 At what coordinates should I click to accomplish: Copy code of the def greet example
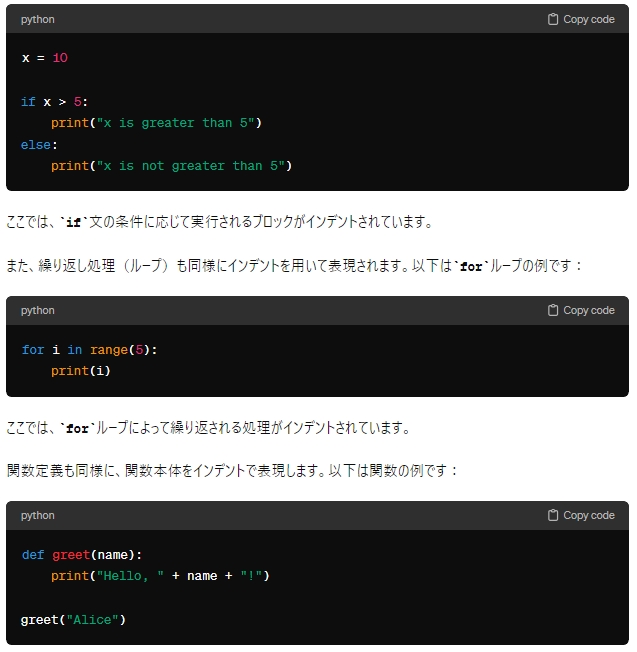(x=581, y=515)
